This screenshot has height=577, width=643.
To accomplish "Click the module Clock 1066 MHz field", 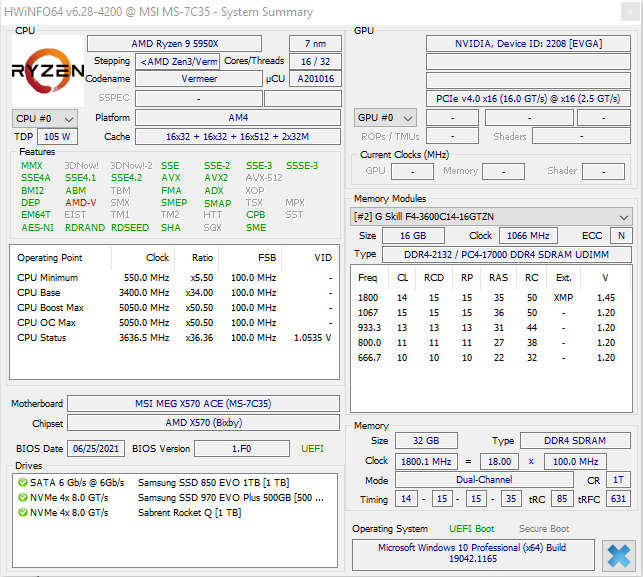I will (528, 236).
